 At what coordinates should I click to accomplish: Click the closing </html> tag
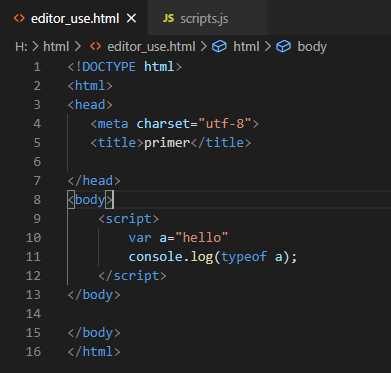[94, 352]
